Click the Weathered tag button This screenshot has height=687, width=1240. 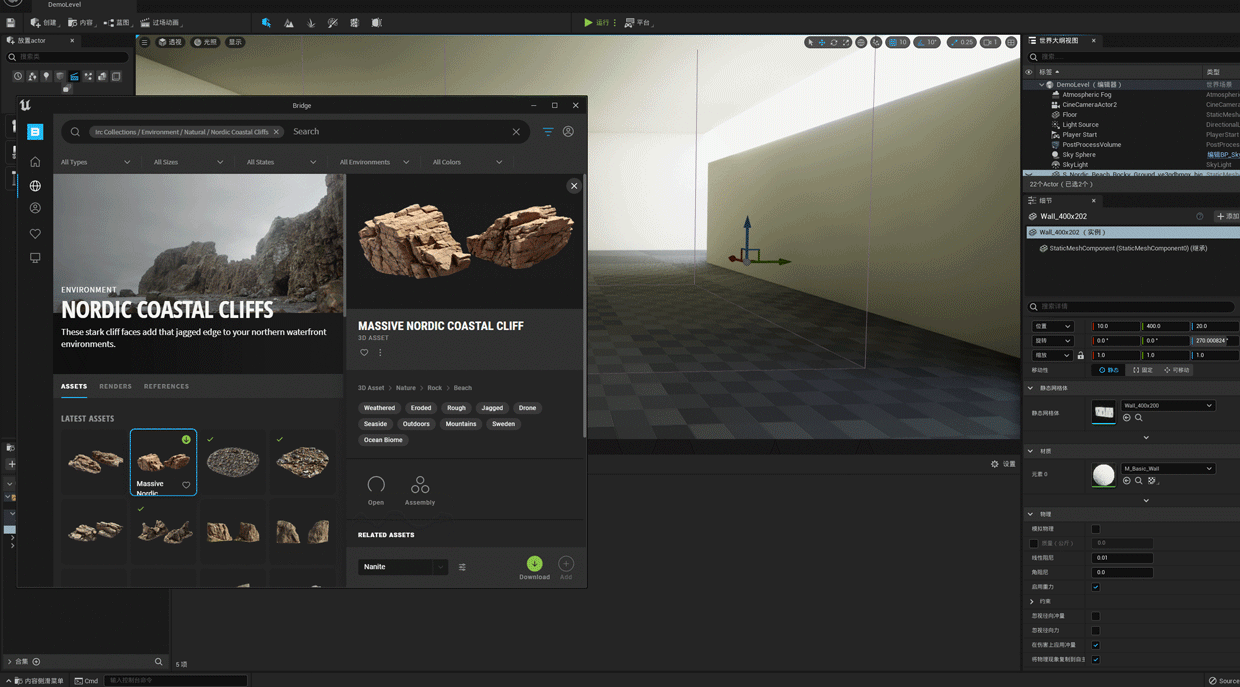[x=379, y=408]
